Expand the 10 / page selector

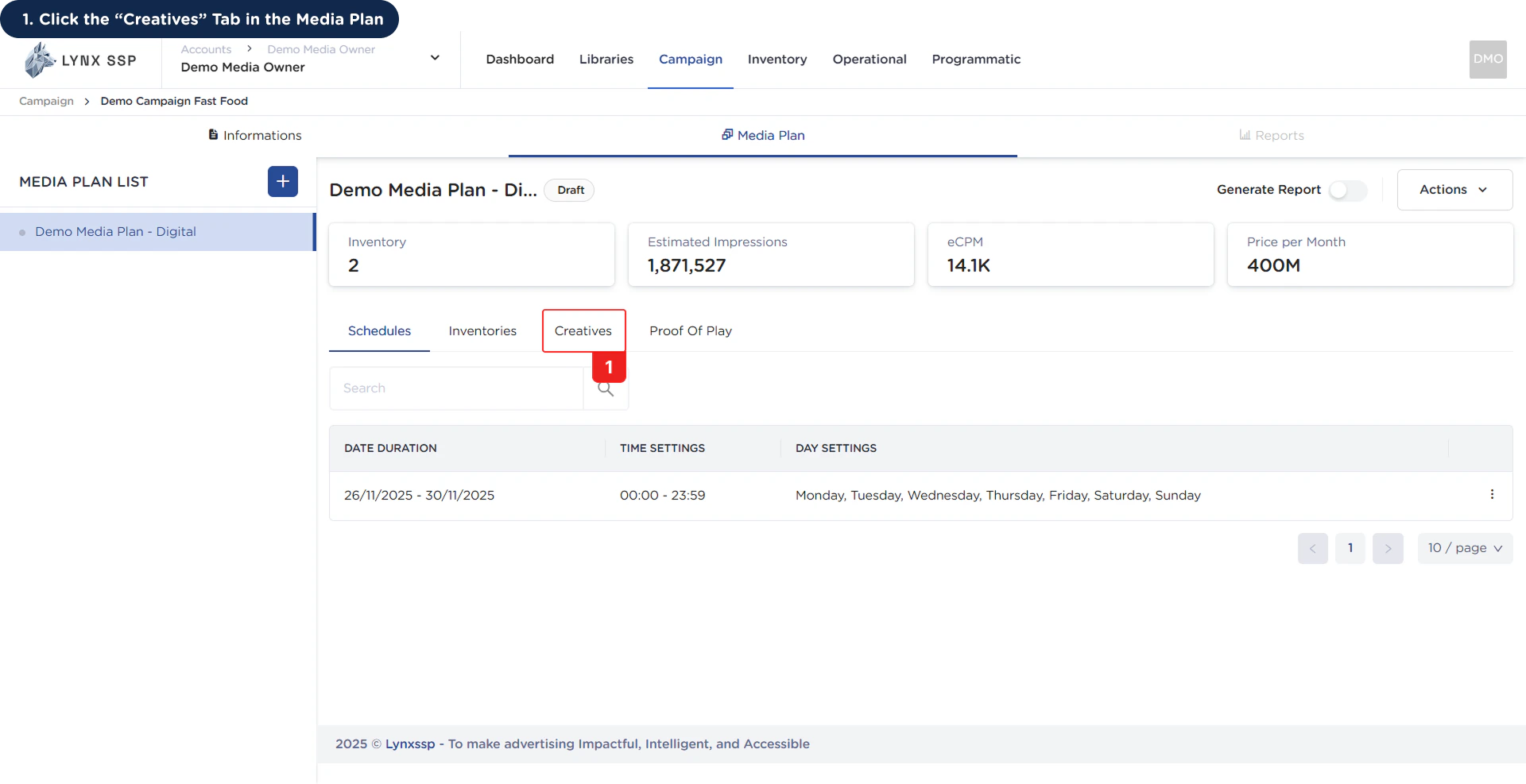tap(1465, 547)
